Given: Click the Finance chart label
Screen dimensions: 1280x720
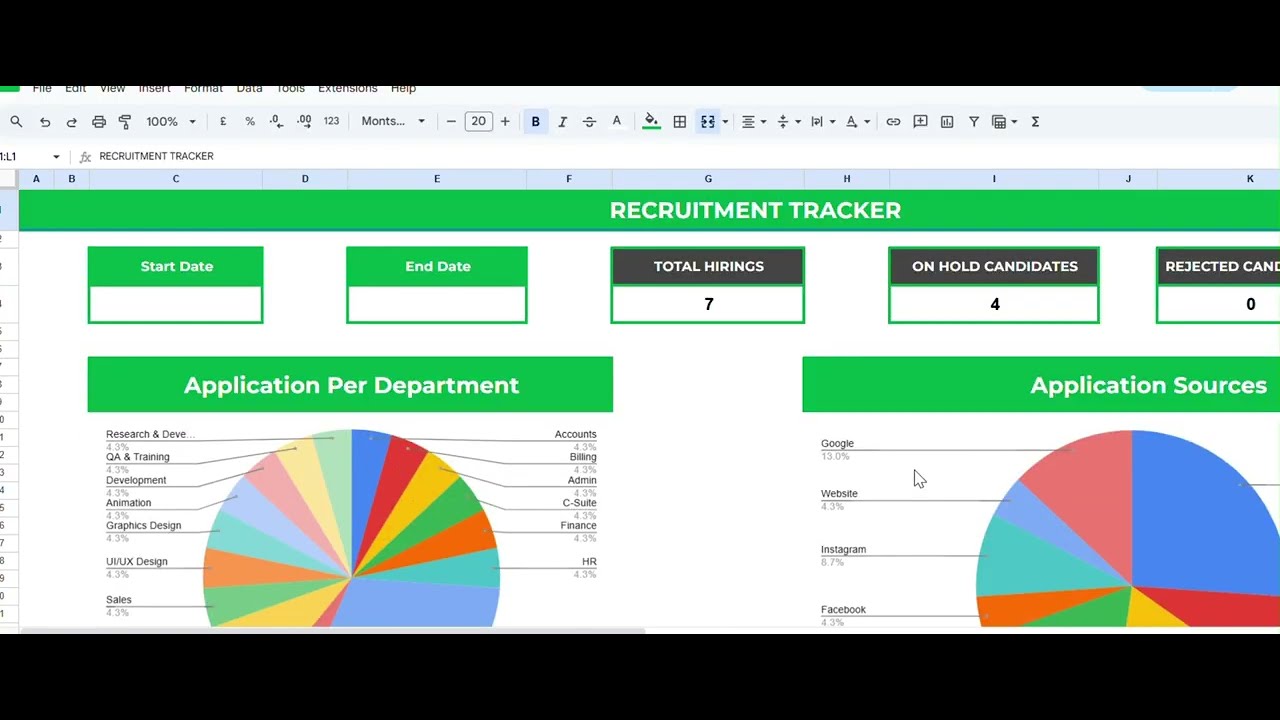Looking at the screenshot, I should [578, 525].
